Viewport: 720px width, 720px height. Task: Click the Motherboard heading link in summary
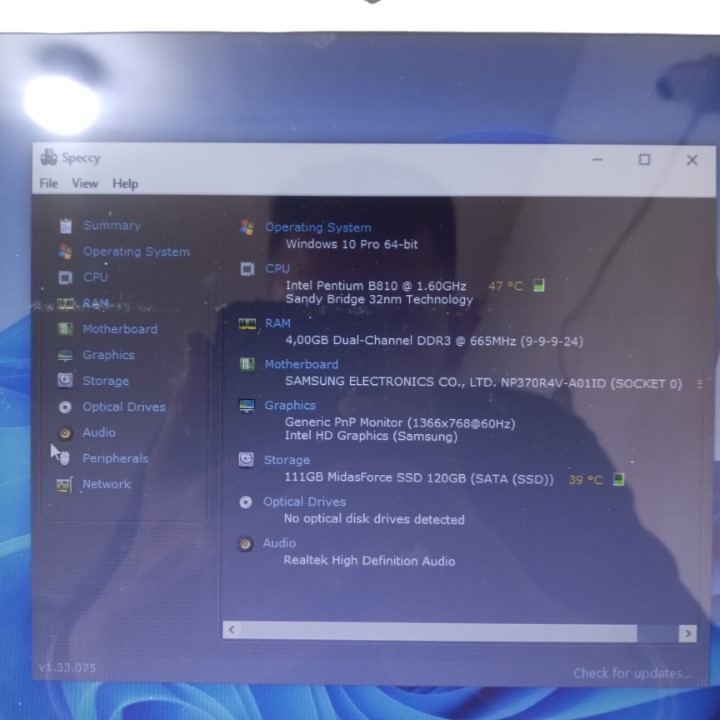tap(301, 365)
